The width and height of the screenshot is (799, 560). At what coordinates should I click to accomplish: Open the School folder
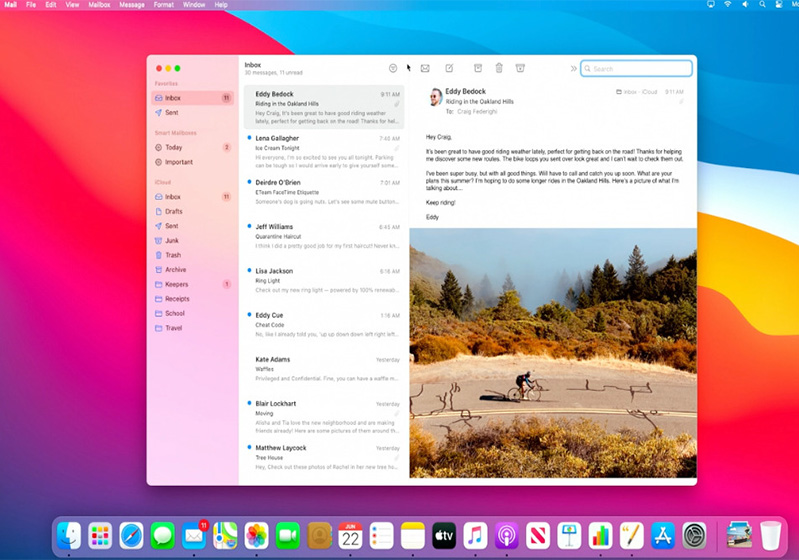193,313
